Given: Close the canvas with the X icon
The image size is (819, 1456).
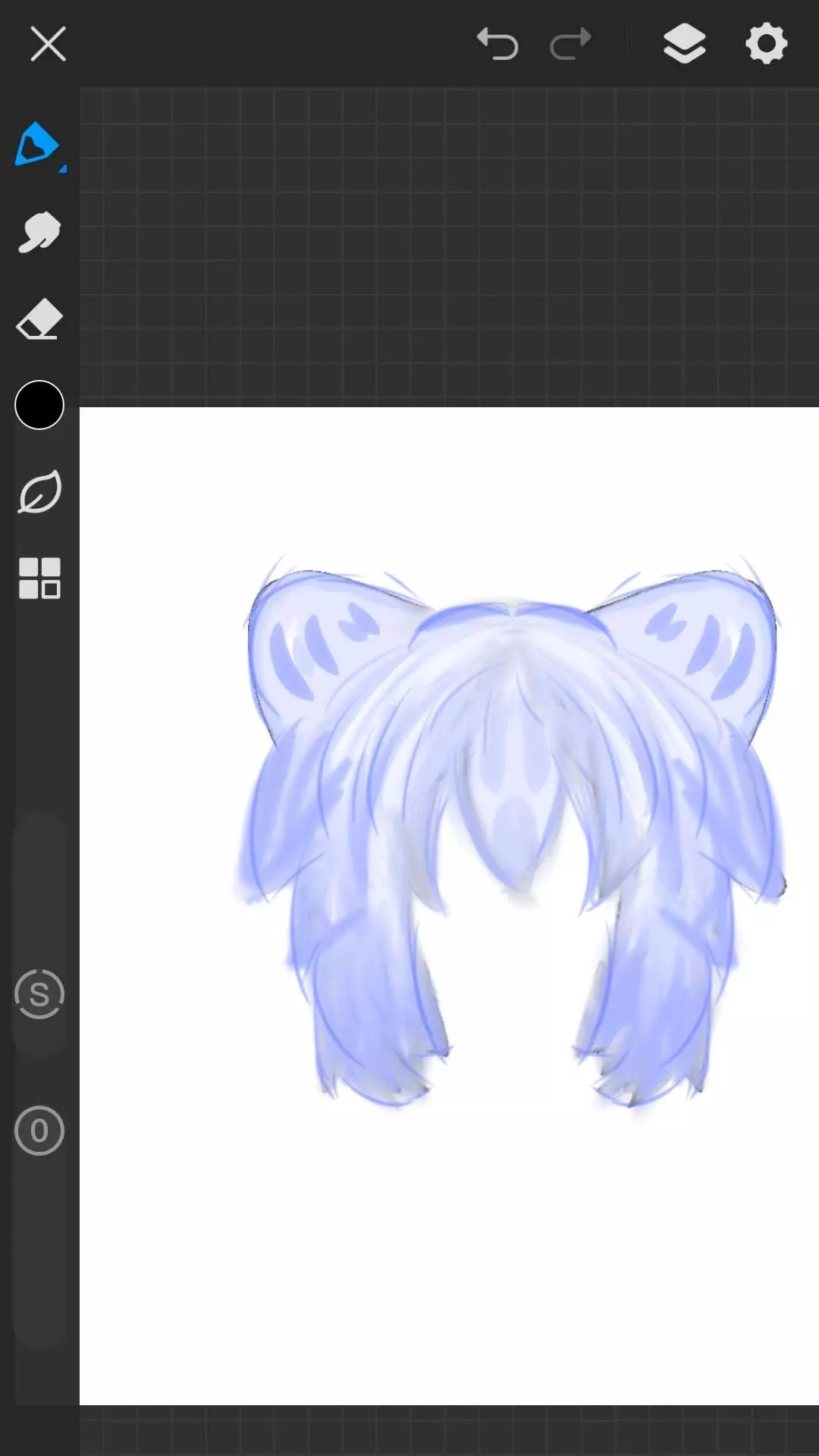Looking at the screenshot, I should point(48,43).
